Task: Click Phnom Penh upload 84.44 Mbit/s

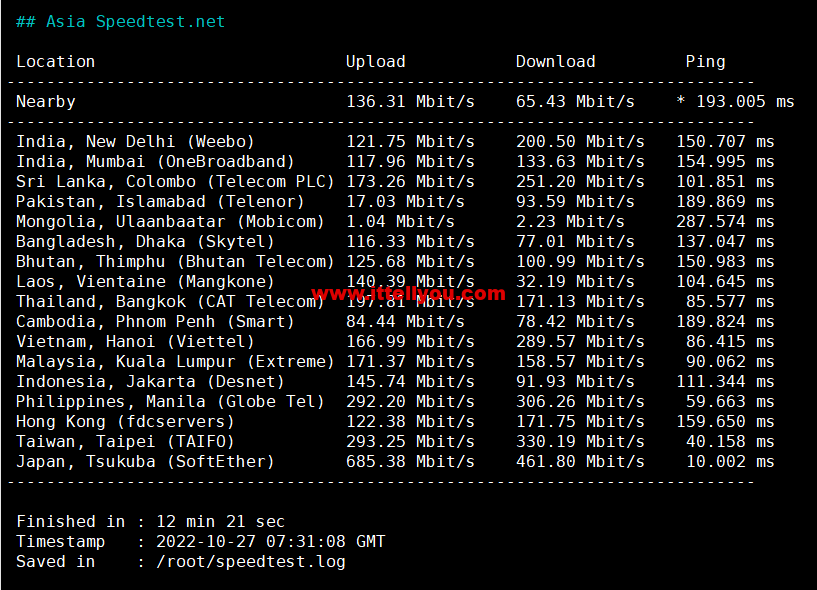Action: point(405,322)
